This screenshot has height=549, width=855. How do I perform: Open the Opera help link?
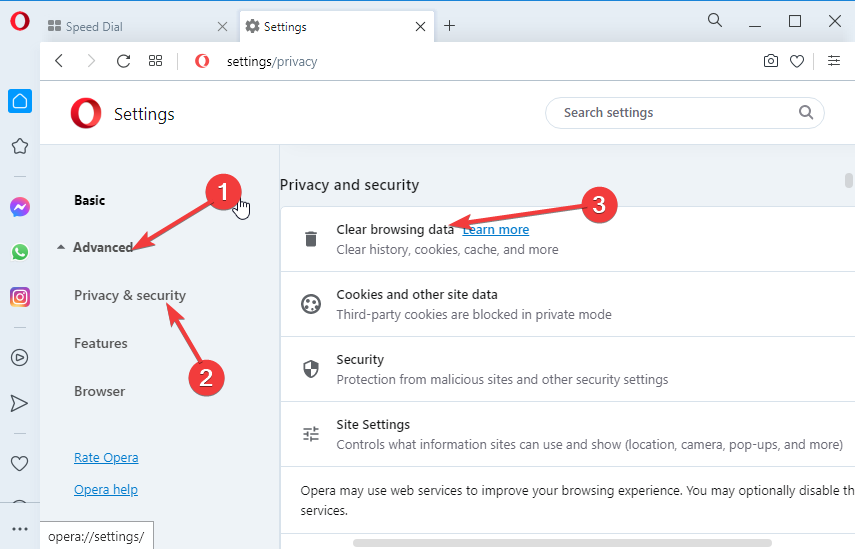click(x=106, y=490)
